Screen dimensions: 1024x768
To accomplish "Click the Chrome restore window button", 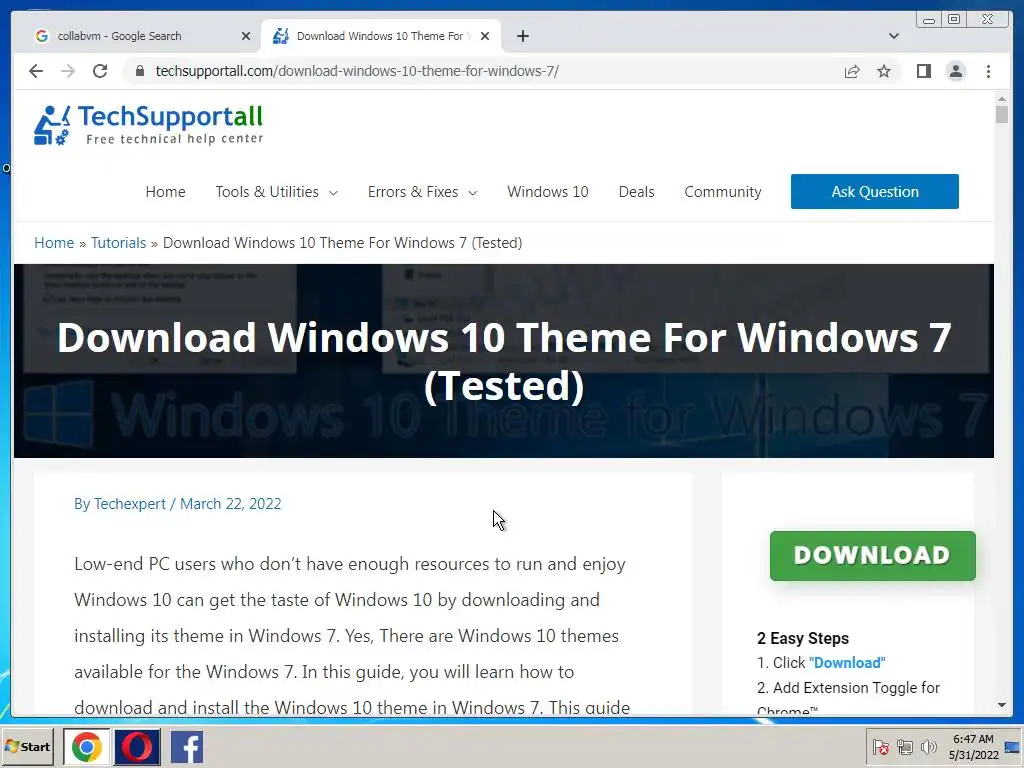I will click(x=954, y=20).
